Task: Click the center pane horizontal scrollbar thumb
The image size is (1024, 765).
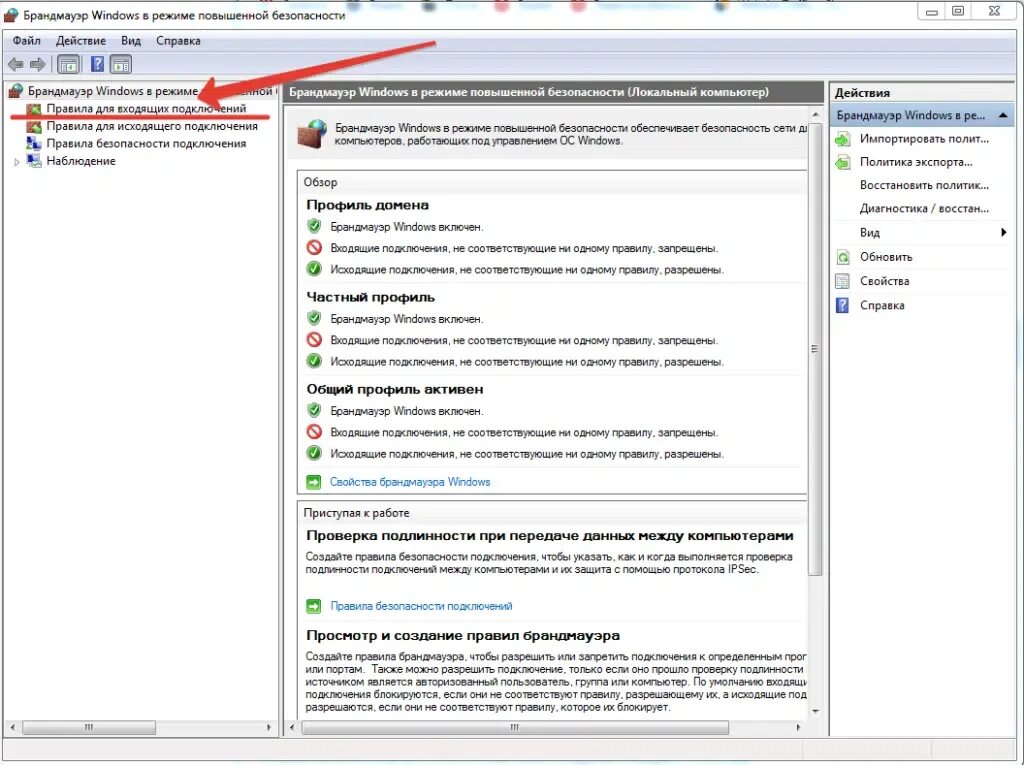Action: pyautogui.click(x=515, y=727)
